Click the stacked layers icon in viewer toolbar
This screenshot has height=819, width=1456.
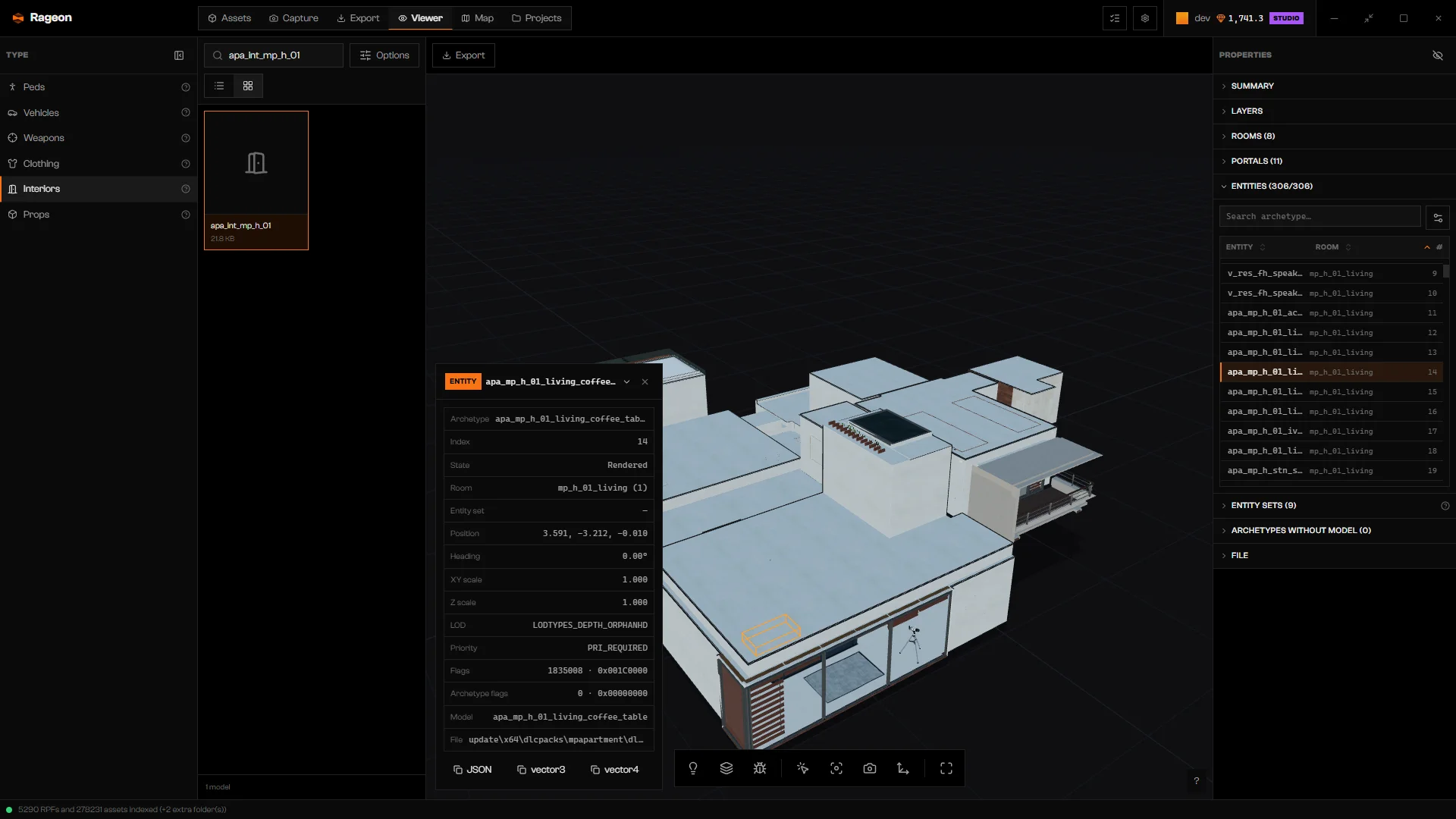pos(726,768)
